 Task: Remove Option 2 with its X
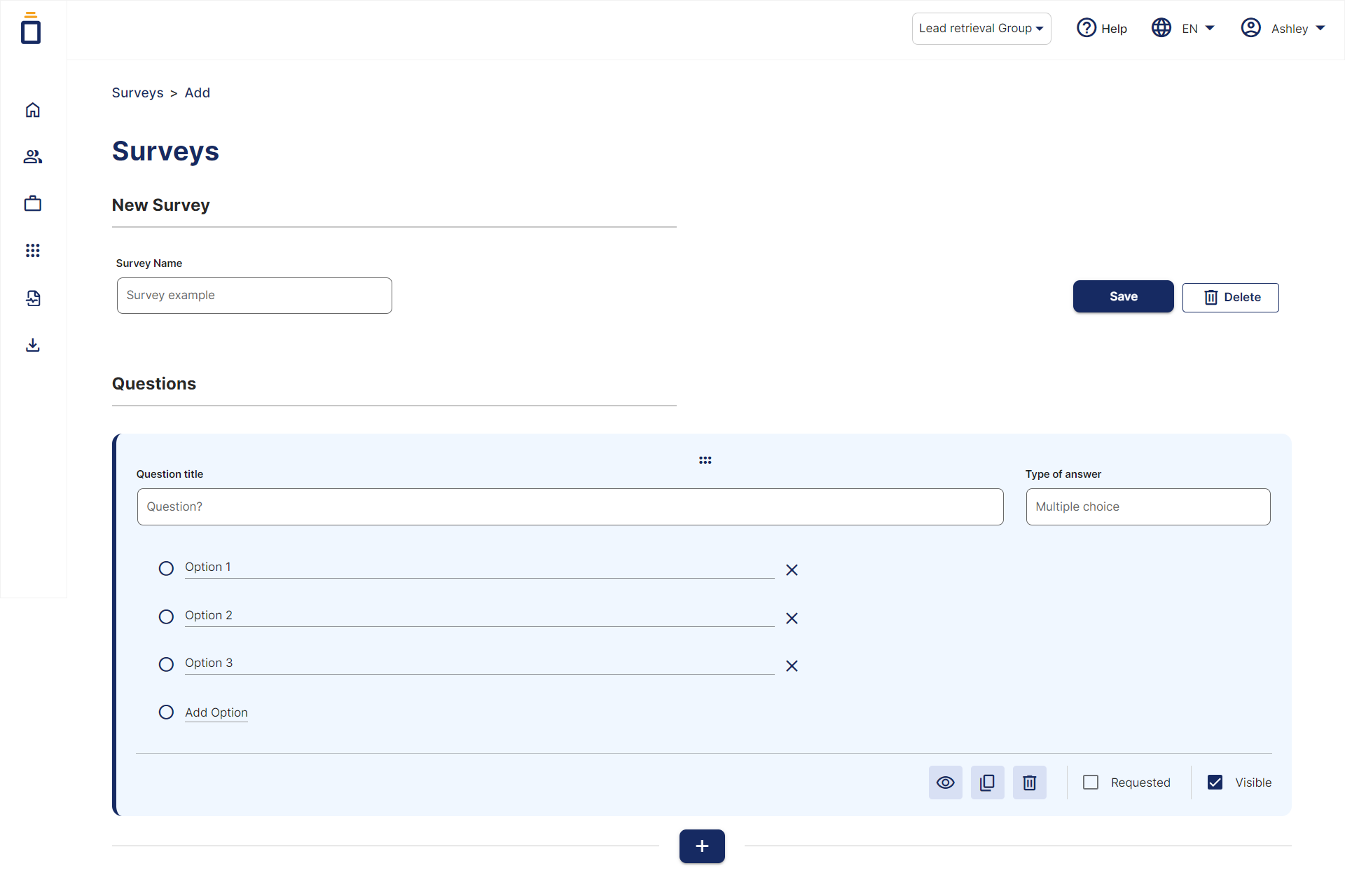click(792, 619)
